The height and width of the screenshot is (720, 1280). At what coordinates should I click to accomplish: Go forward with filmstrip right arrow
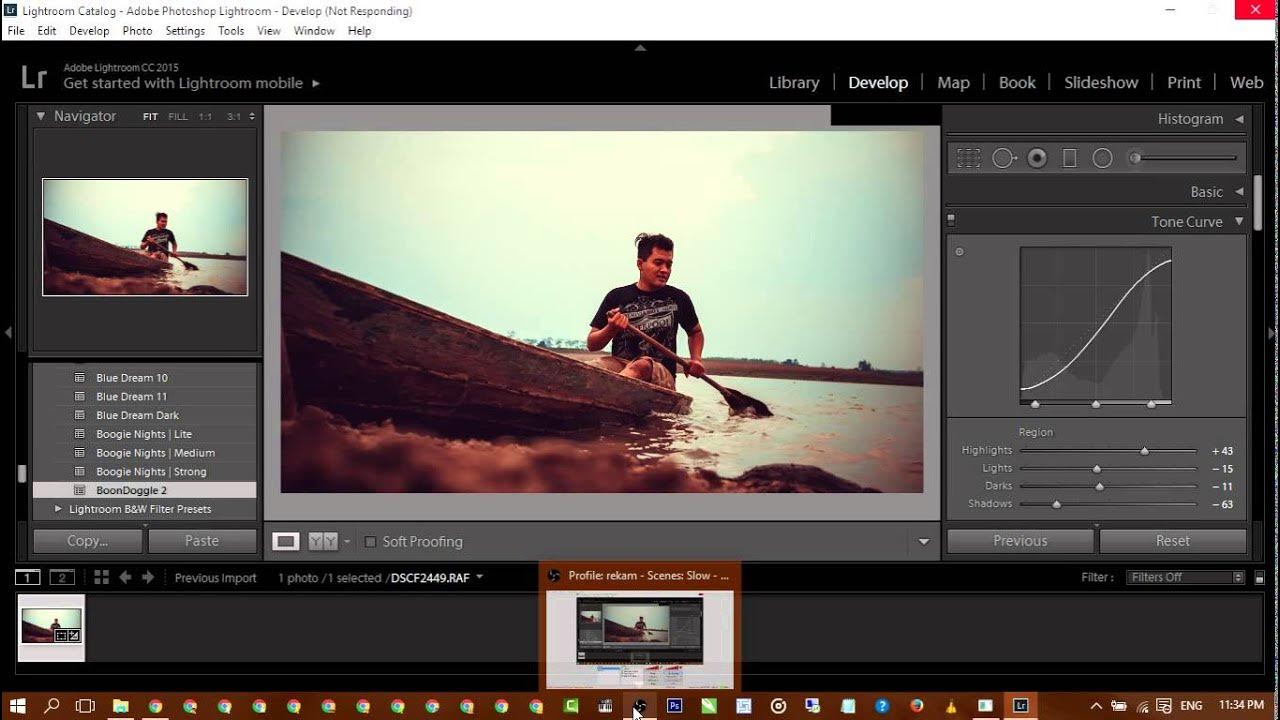coord(148,577)
